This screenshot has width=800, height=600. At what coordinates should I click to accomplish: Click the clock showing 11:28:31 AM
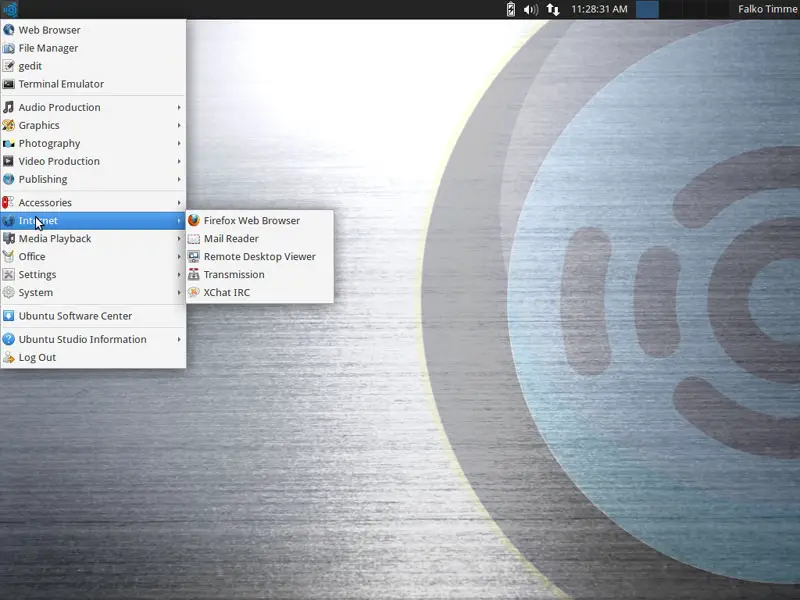599,9
